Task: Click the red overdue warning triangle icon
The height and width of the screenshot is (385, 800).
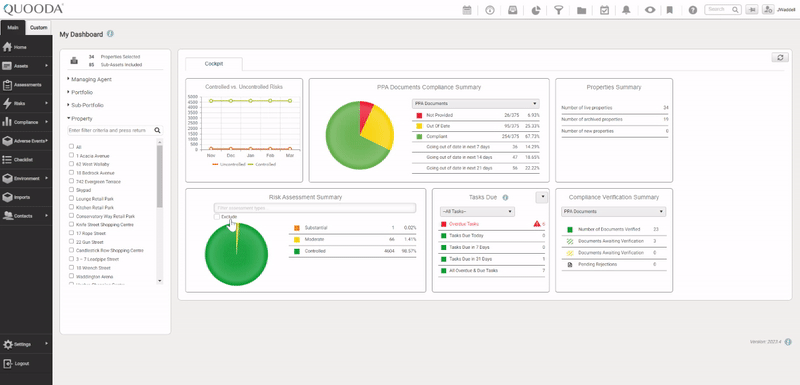Action: (x=537, y=224)
